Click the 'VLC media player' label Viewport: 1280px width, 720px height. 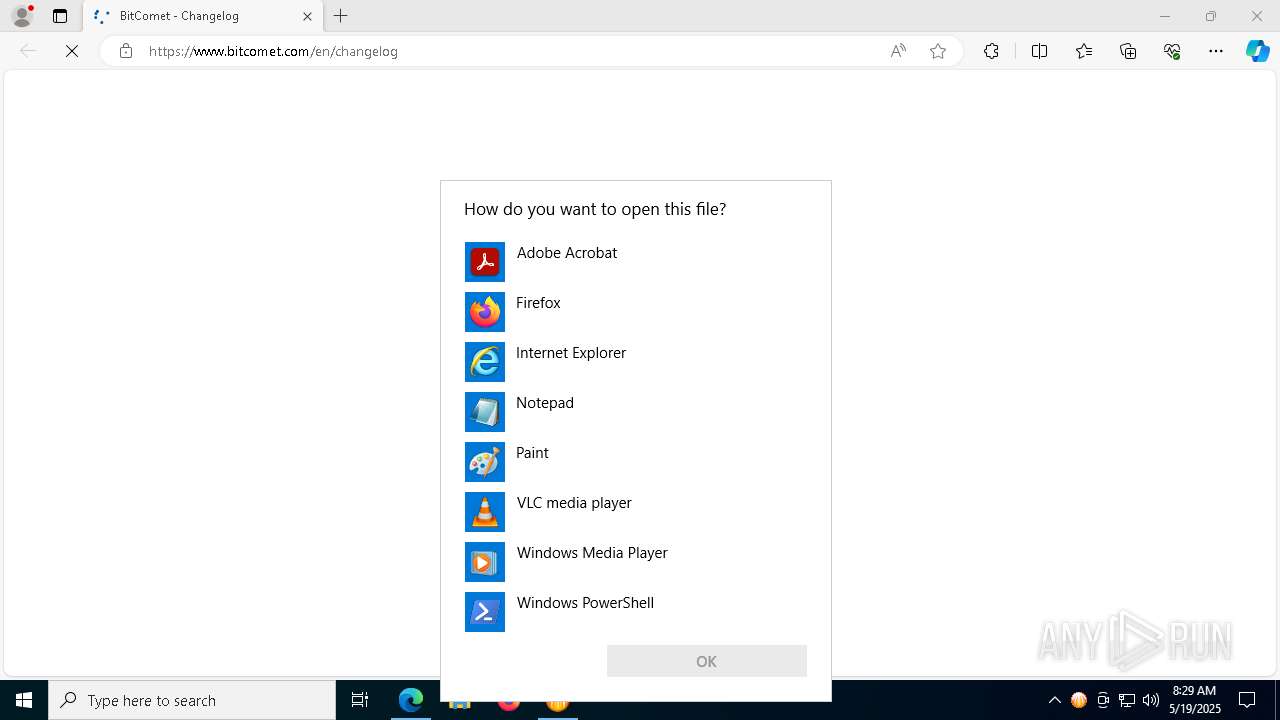click(x=574, y=503)
